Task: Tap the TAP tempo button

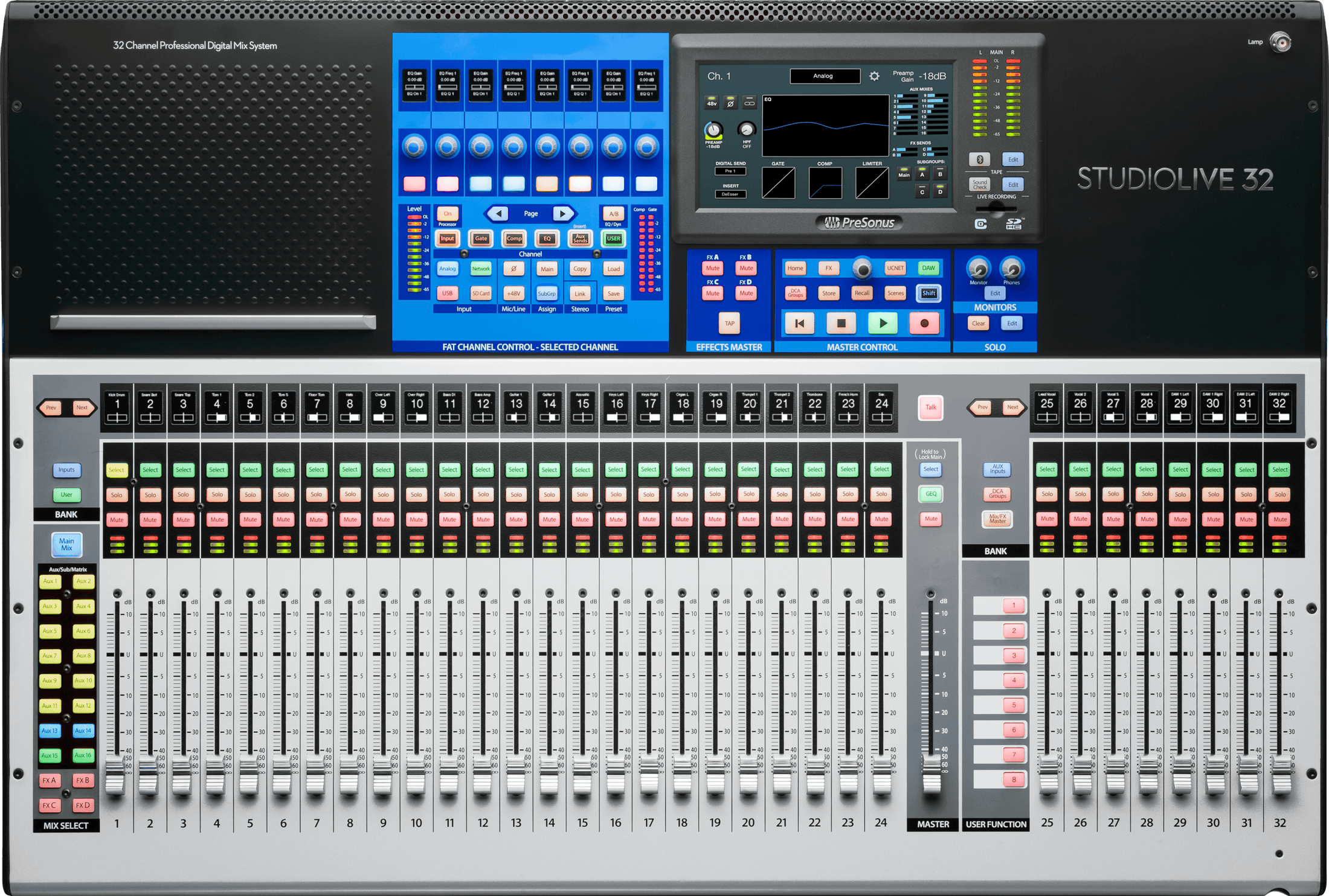Action: (x=729, y=324)
